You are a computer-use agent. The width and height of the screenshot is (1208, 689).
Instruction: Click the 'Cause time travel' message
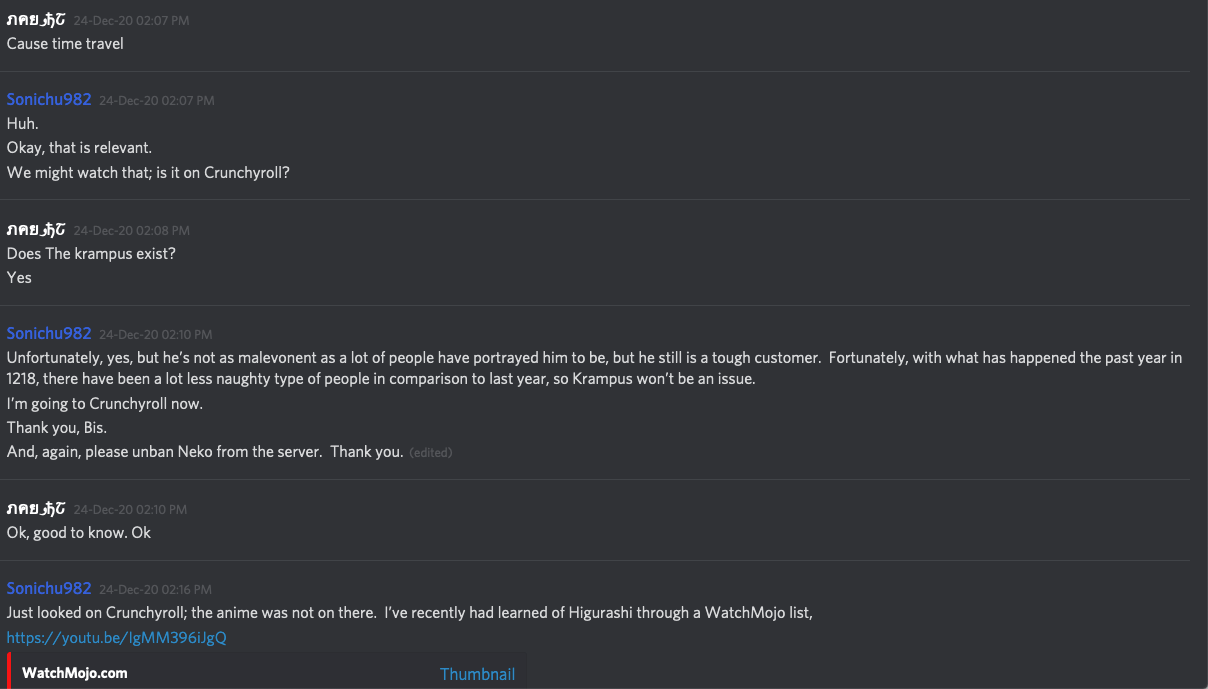(65, 44)
